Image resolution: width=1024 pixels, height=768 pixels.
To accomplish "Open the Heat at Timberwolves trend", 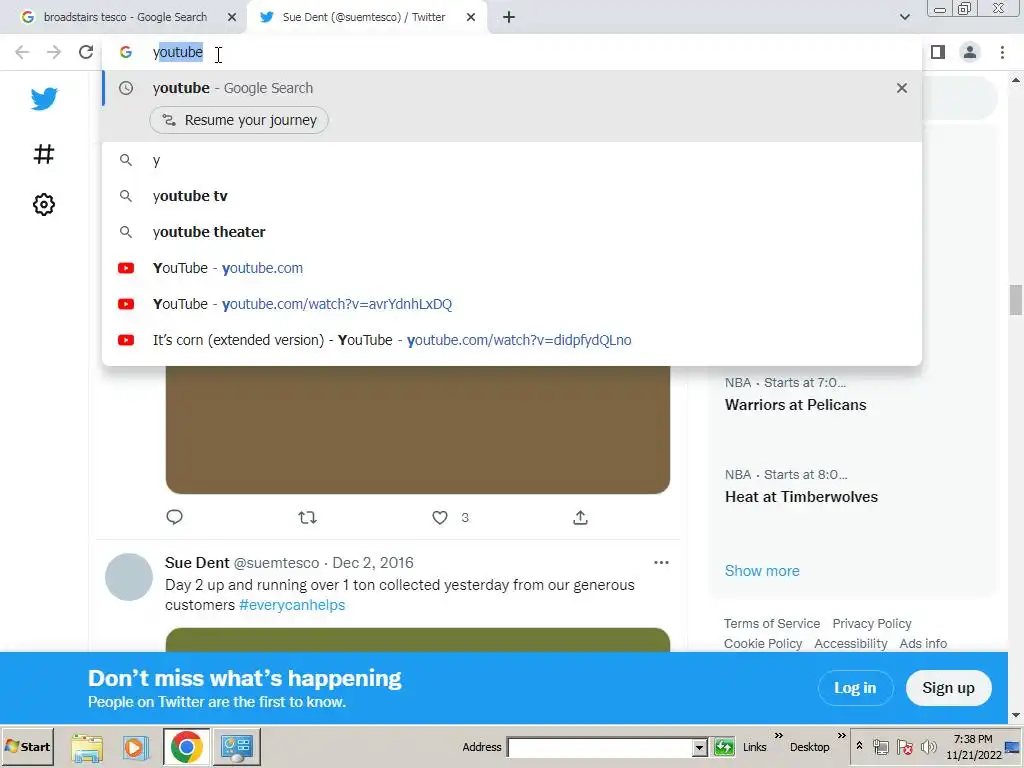I will [801, 496].
